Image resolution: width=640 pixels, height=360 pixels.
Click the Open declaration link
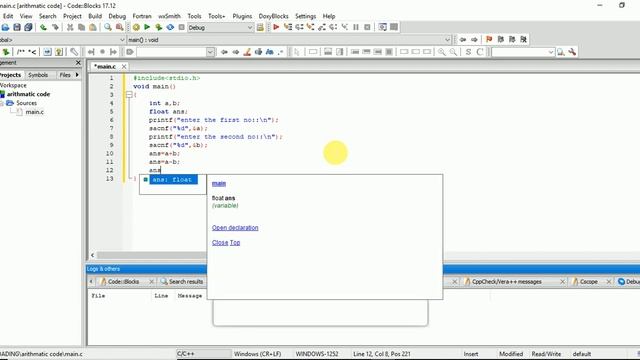tap(235, 227)
